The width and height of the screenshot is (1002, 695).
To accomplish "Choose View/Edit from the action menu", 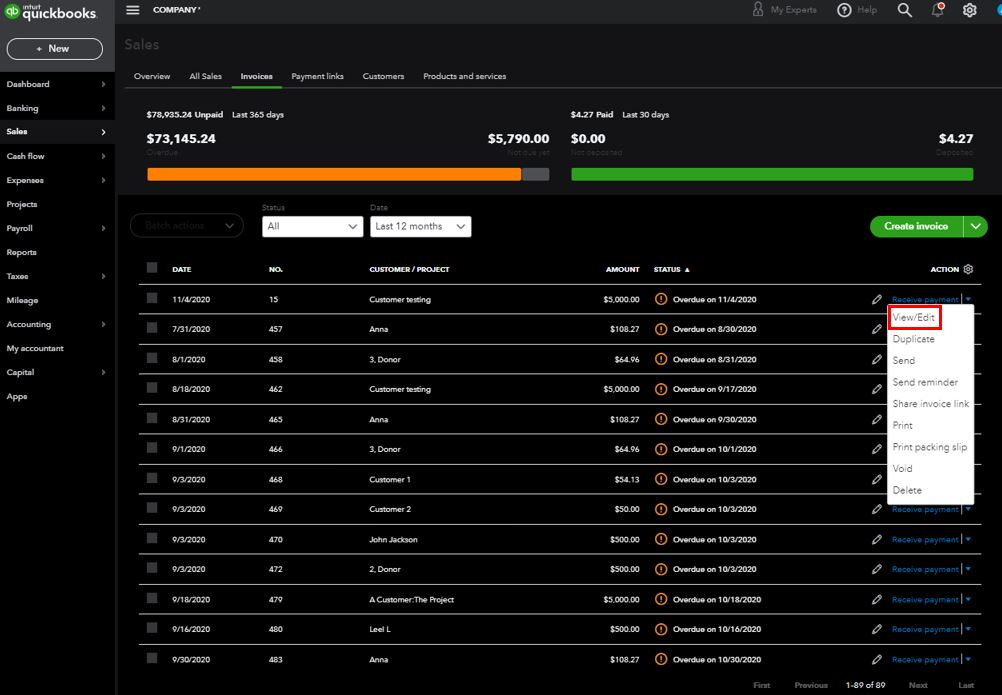I will click(x=914, y=317).
